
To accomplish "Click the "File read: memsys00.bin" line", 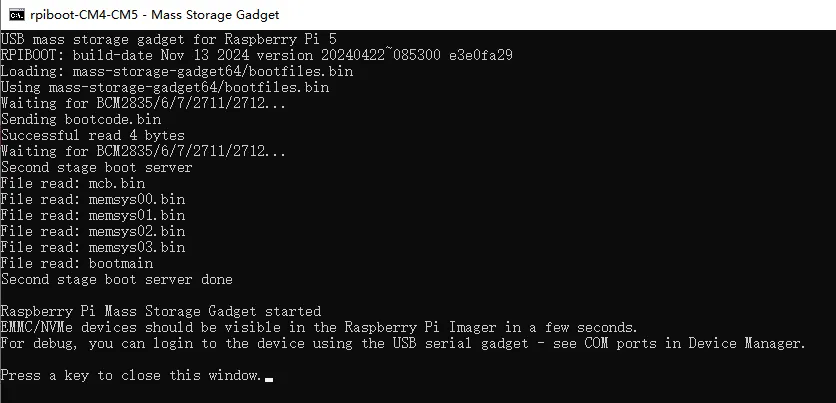I will pos(93,199).
